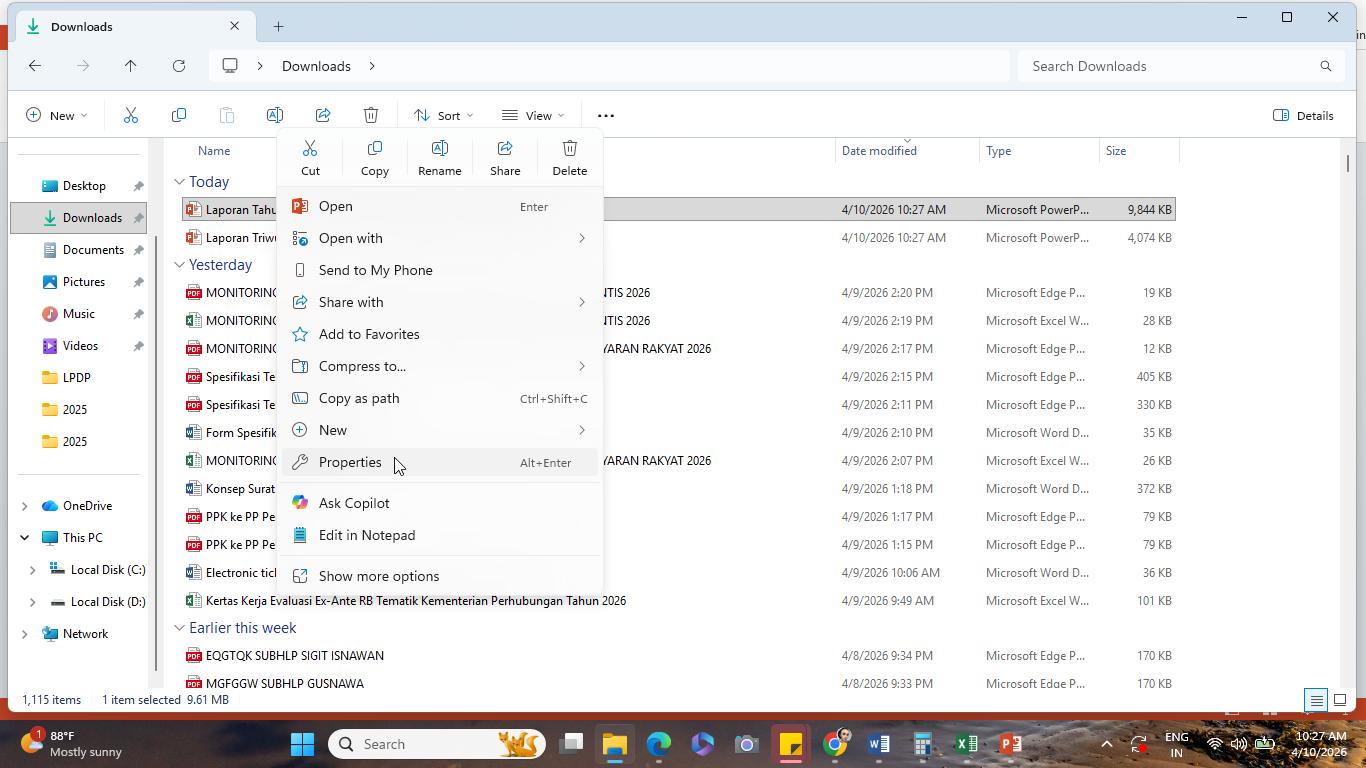Choose Compress to... option

(440, 366)
